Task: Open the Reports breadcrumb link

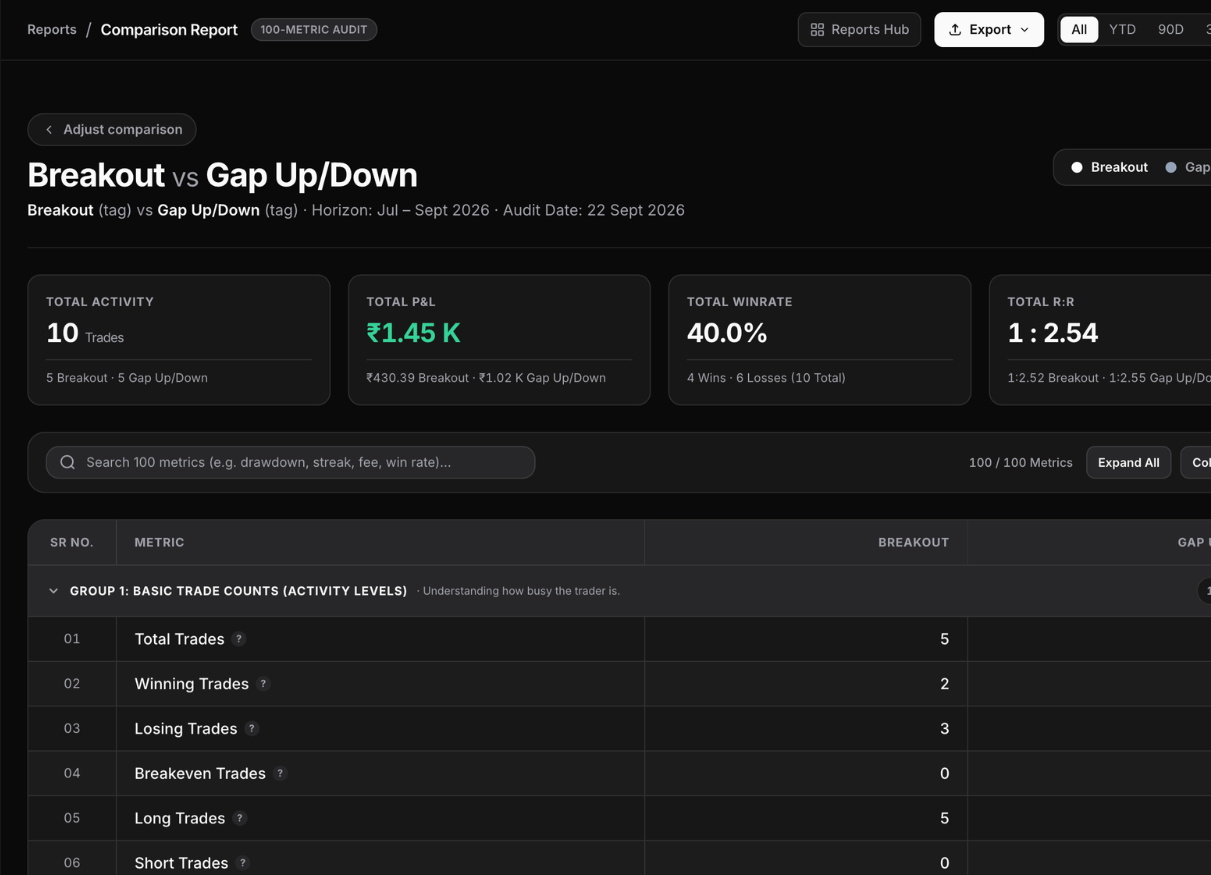Action: click(52, 29)
